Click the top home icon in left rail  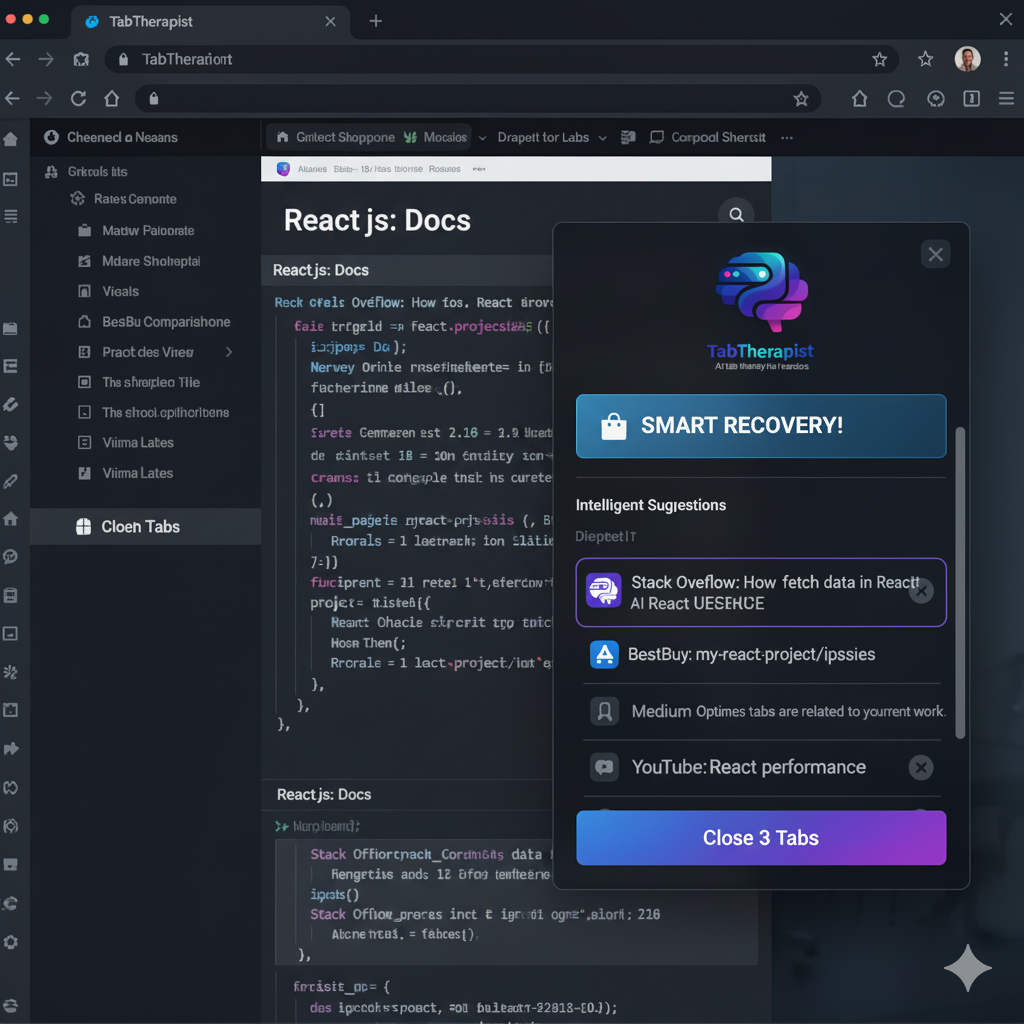coord(10,139)
